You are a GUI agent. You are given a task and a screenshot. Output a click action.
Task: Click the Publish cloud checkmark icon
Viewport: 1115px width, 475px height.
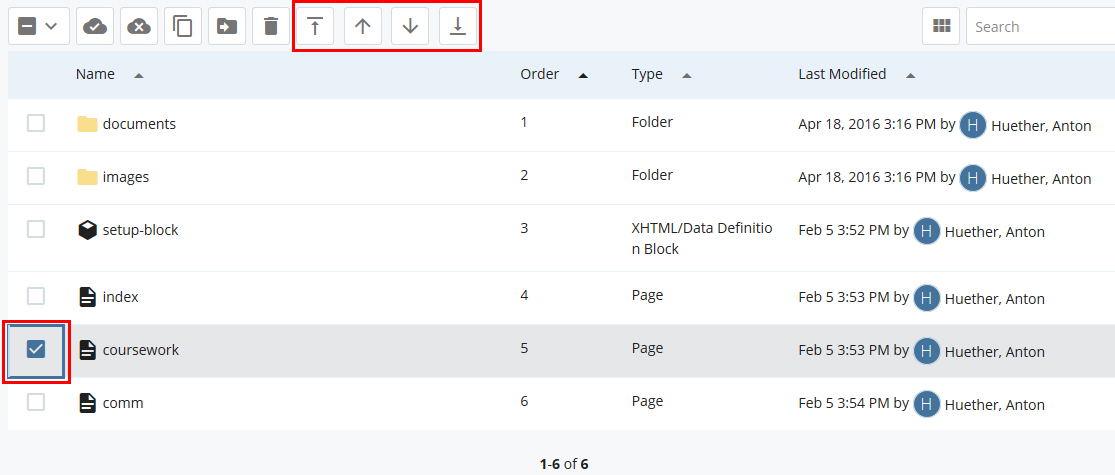click(95, 27)
